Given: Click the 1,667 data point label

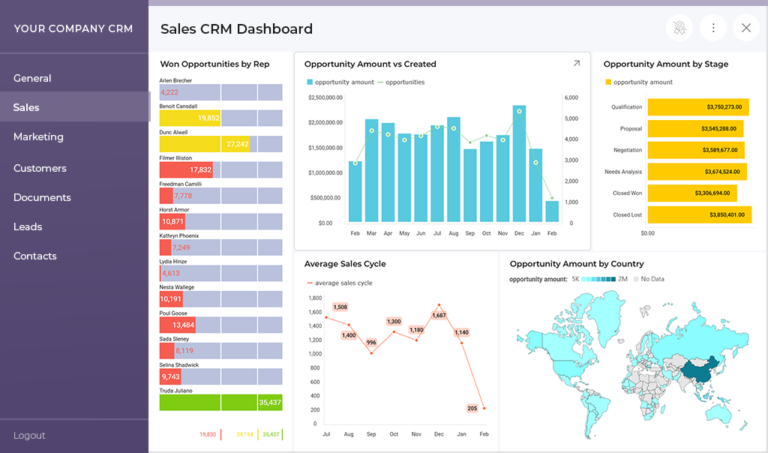Looking at the screenshot, I should pyautogui.click(x=439, y=315).
